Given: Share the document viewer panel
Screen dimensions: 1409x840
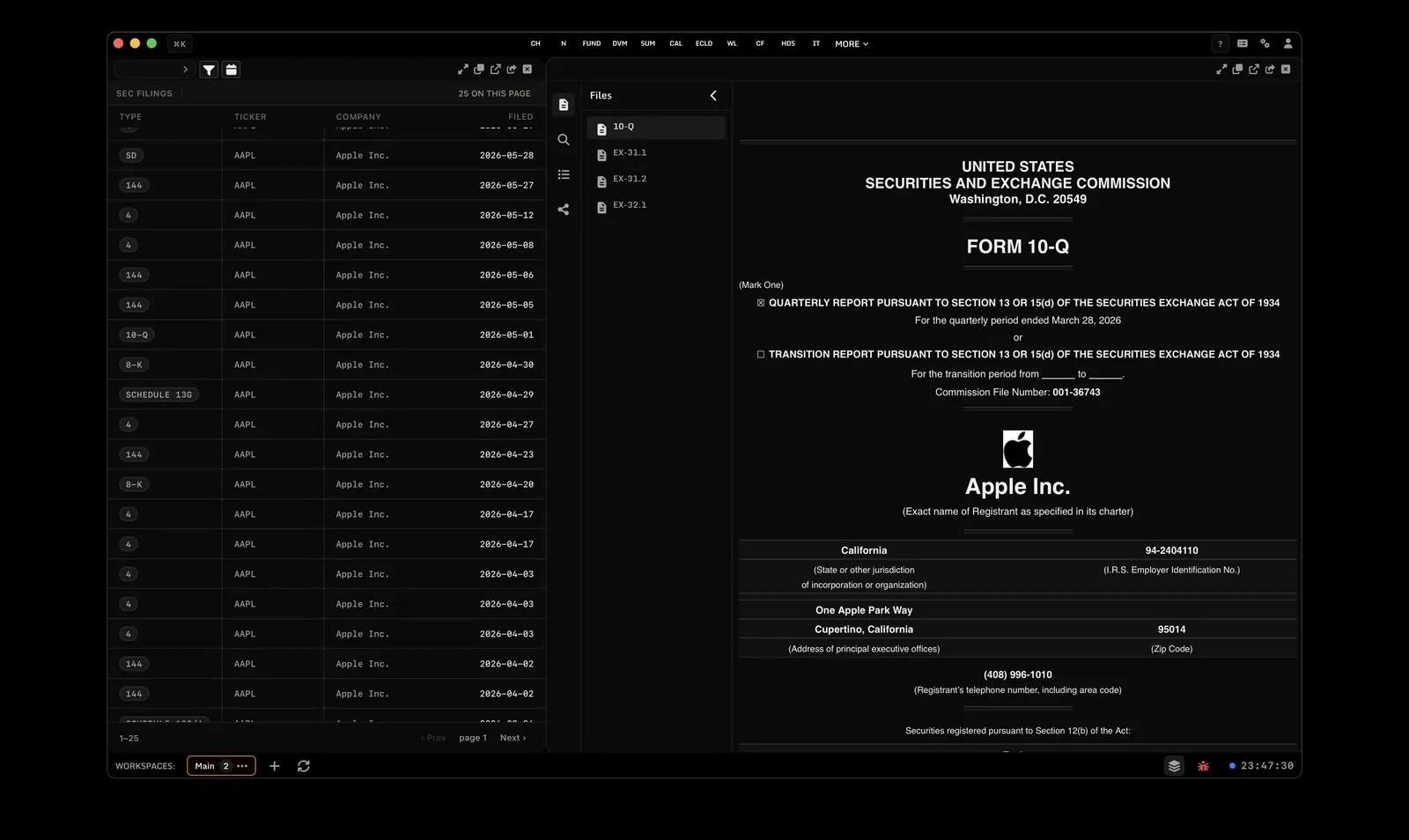Looking at the screenshot, I should coord(1270,70).
